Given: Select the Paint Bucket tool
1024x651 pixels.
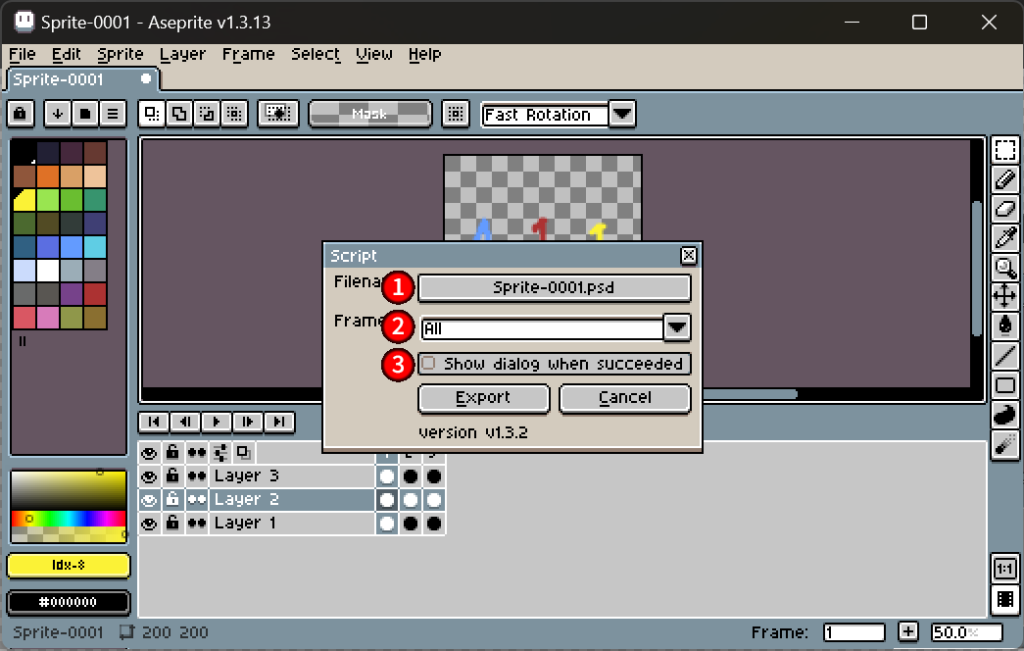Looking at the screenshot, I should (x=1005, y=326).
